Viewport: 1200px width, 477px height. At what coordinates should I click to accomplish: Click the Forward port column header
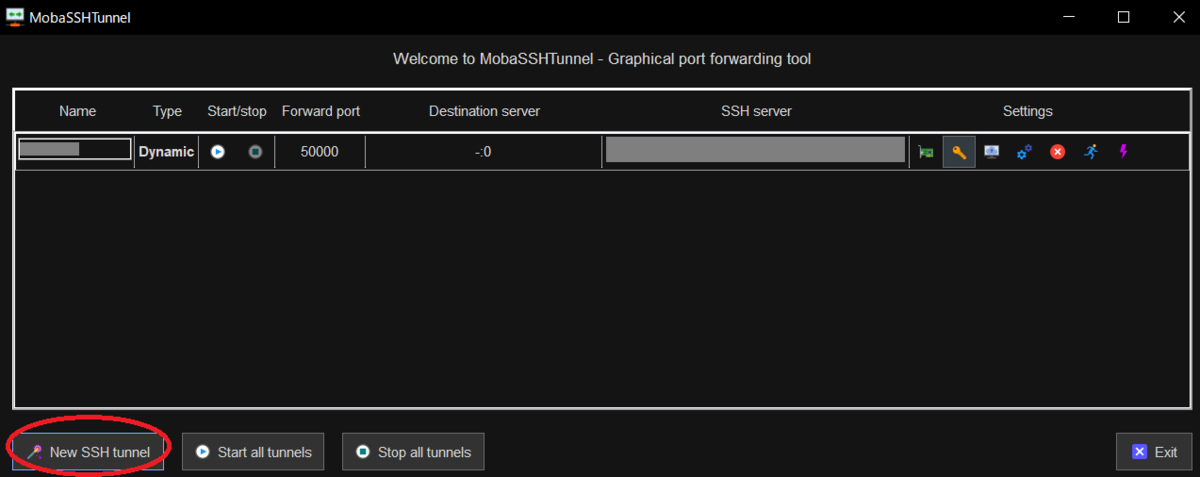pyautogui.click(x=321, y=111)
